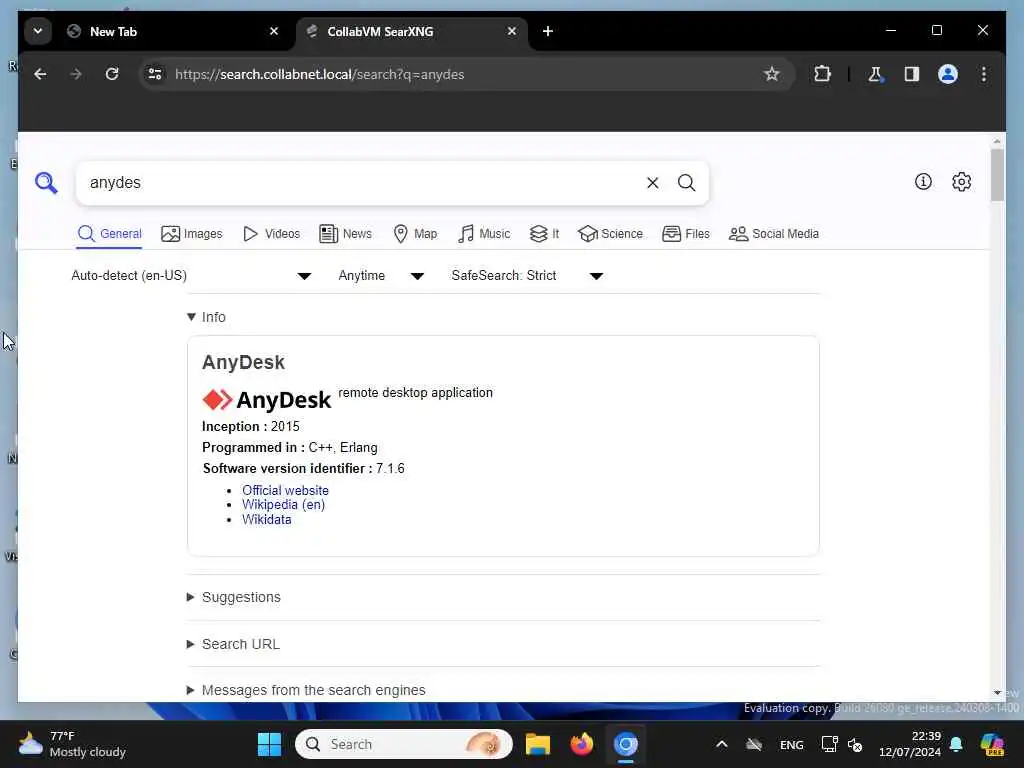Bookmark this page with star

771,74
